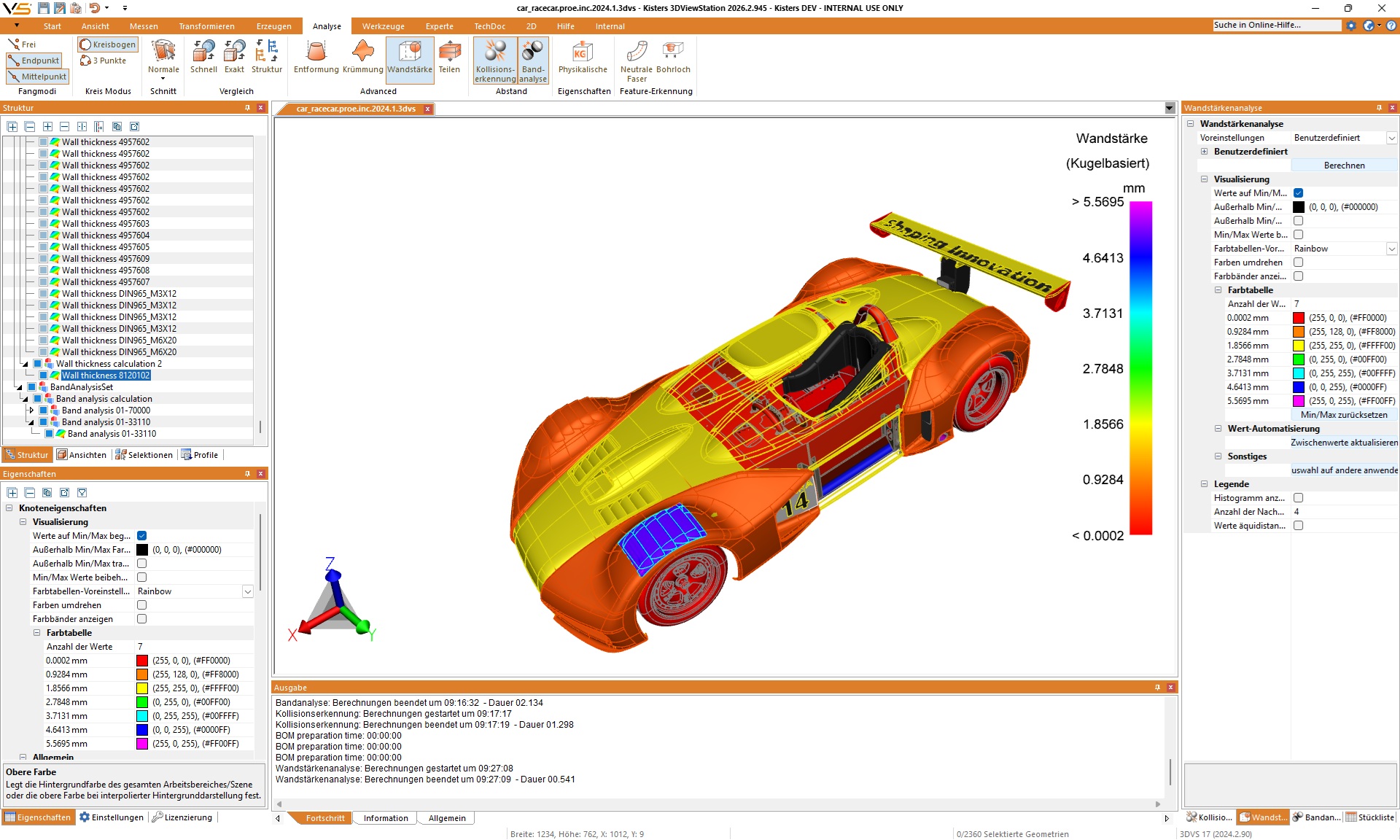Open the Messen ribbon tab

pos(144,26)
